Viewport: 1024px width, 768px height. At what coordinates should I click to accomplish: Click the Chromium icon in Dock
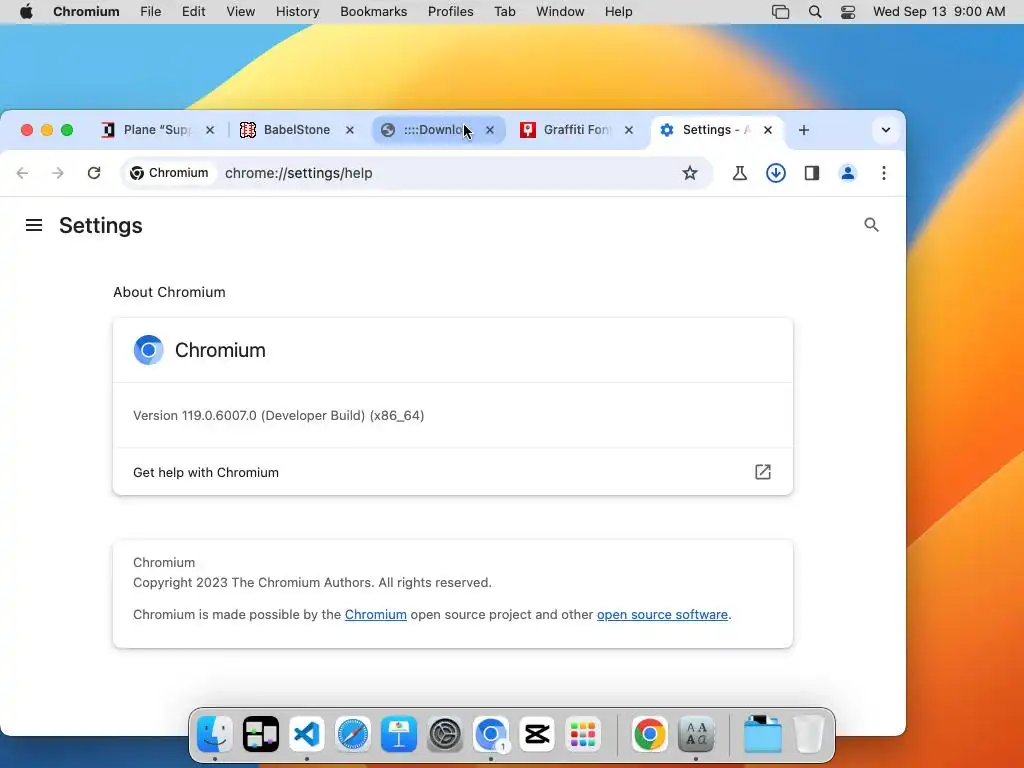pos(491,734)
